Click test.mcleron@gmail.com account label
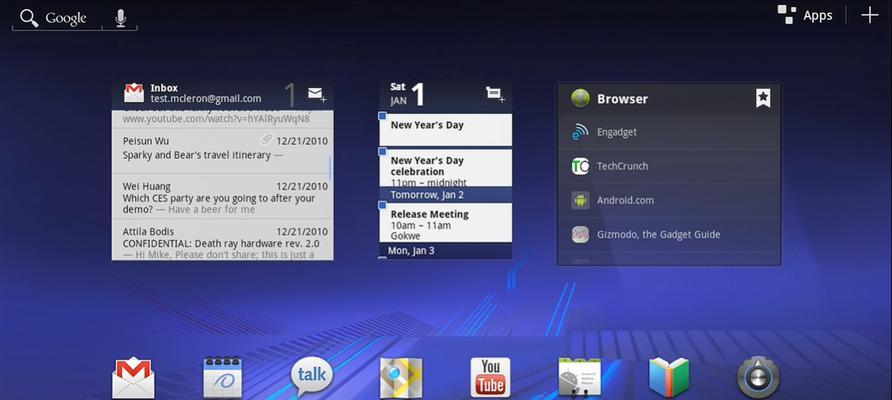The width and height of the screenshot is (892, 400). point(206,98)
